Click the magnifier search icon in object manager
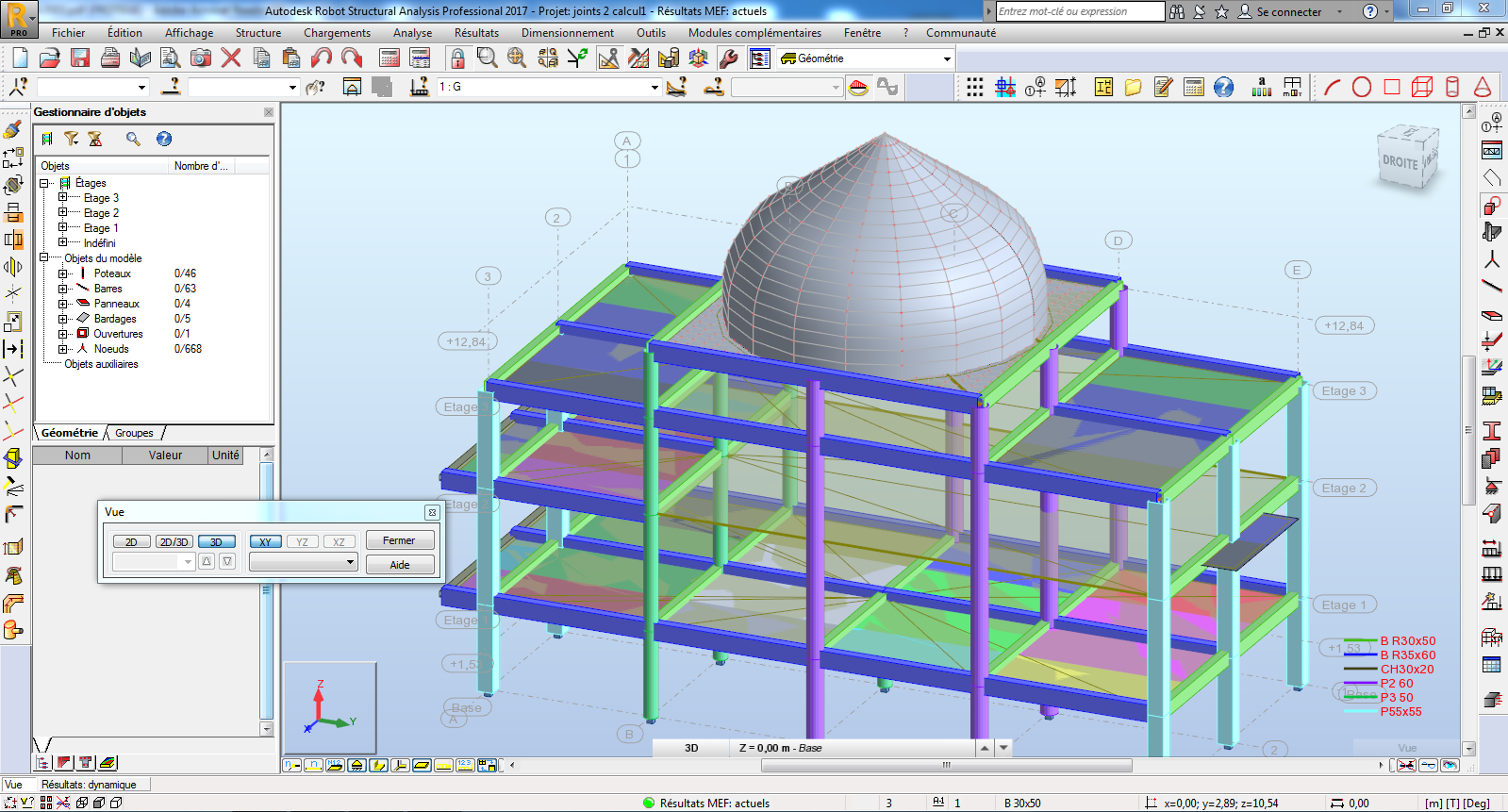 click(133, 139)
